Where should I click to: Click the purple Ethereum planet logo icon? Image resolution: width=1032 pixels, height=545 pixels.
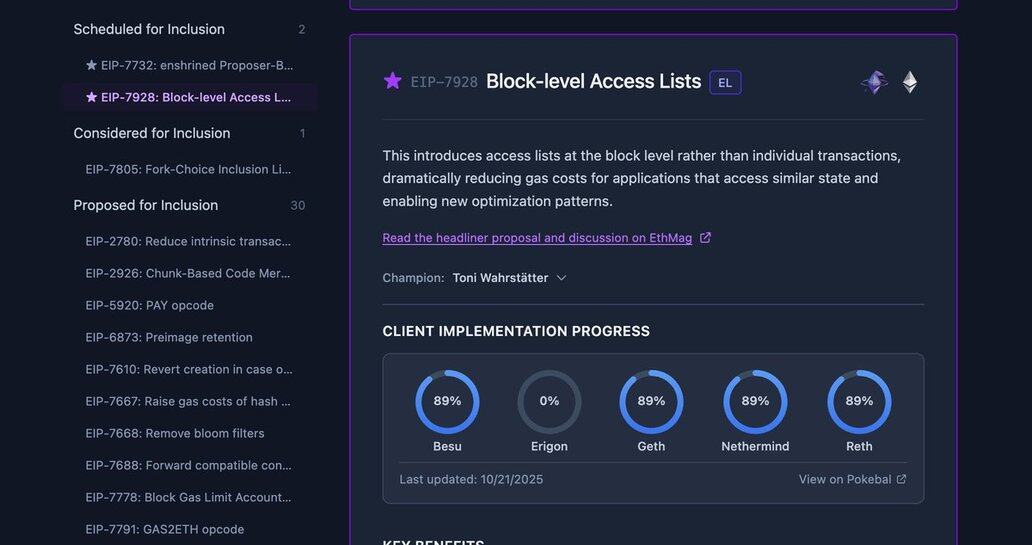click(874, 82)
